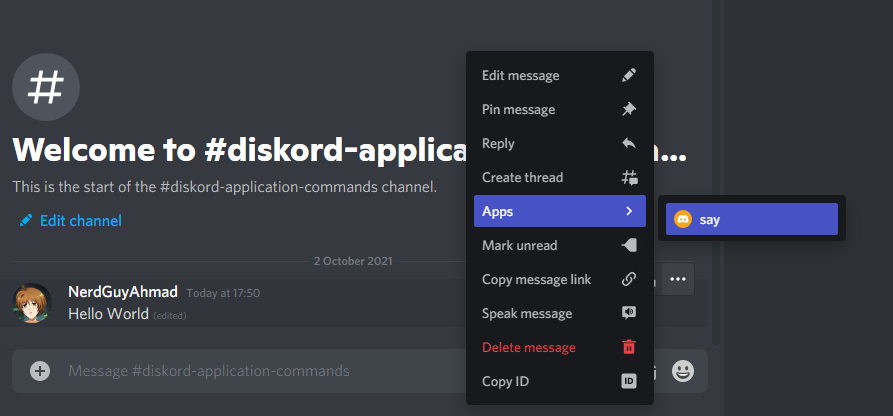The width and height of the screenshot is (893, 416).
Task: Click the ID badge icon beside Copy ID
Action: (629, 381)
